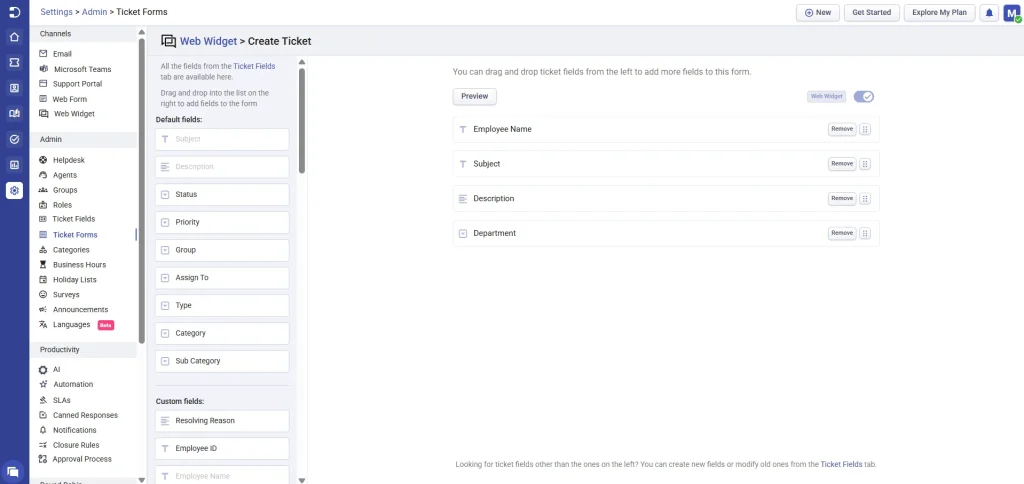Click the settings gear in left rail

[x=14, y=190]
